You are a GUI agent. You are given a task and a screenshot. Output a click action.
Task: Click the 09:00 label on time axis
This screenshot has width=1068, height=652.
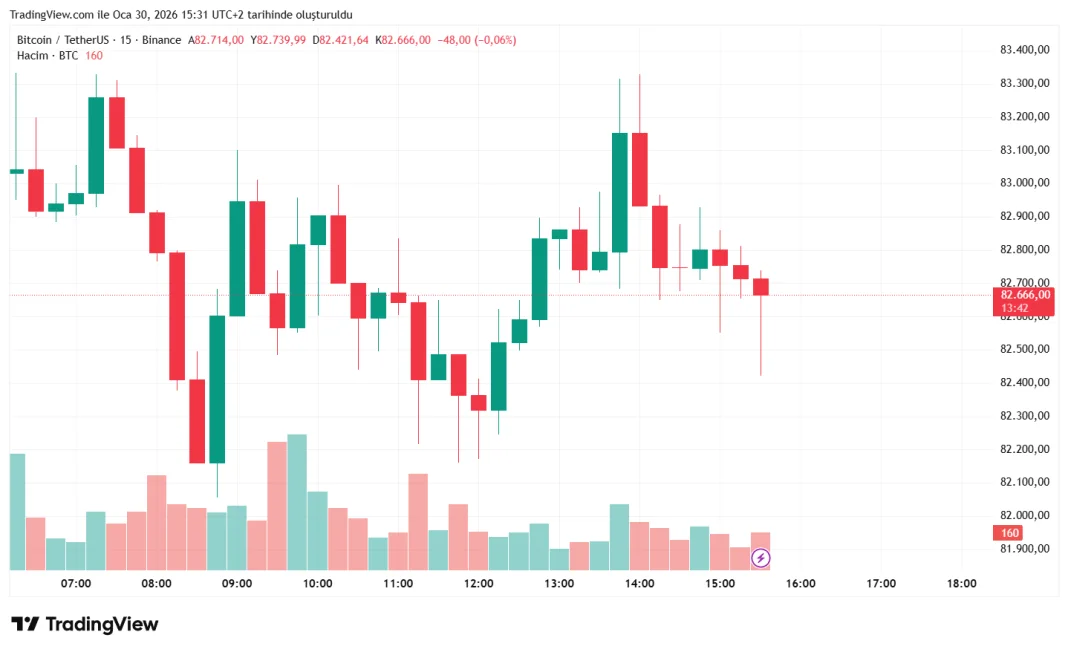click(237, 583)
